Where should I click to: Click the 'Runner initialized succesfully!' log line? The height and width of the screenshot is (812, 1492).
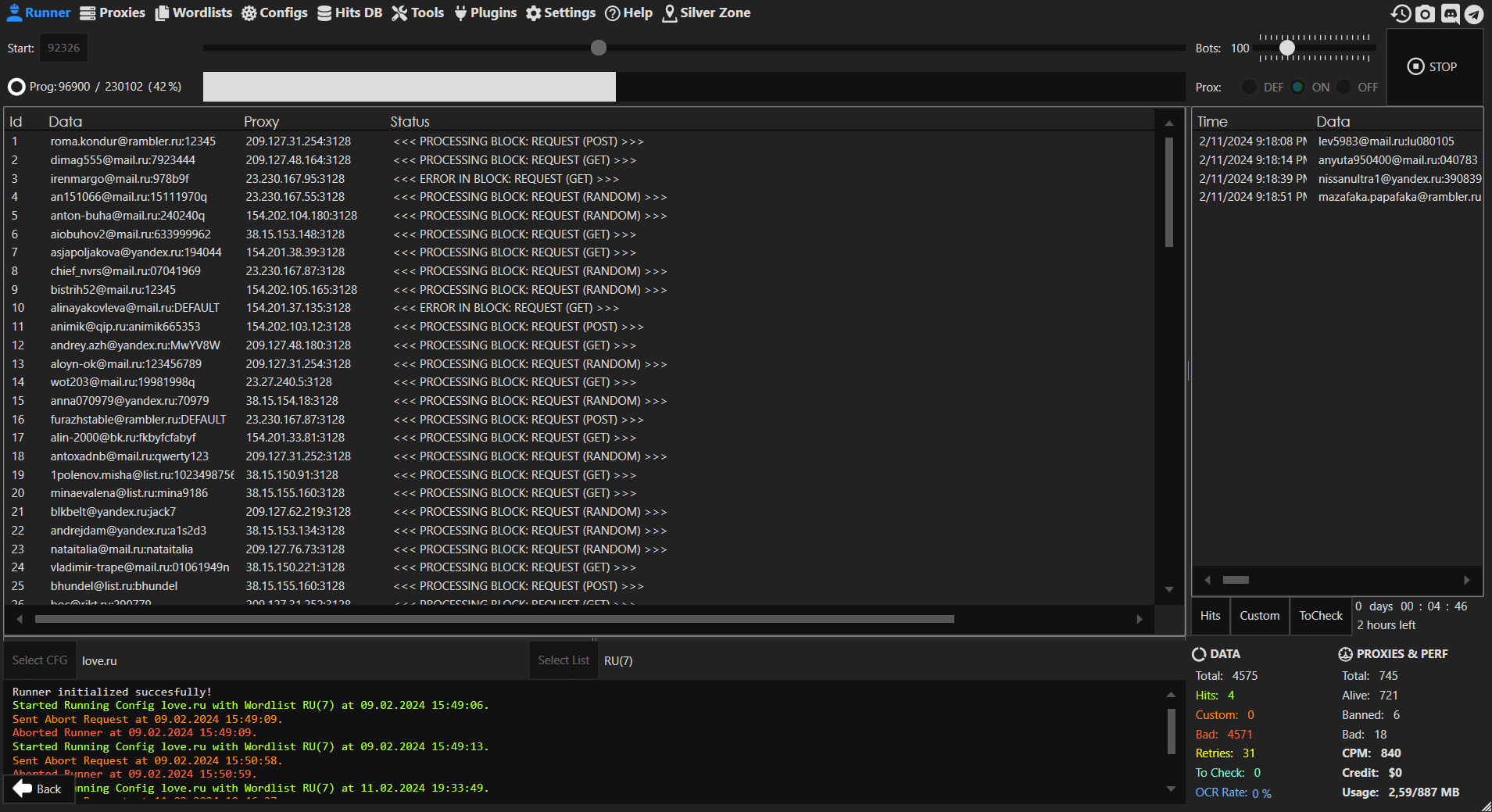(112, 692)
